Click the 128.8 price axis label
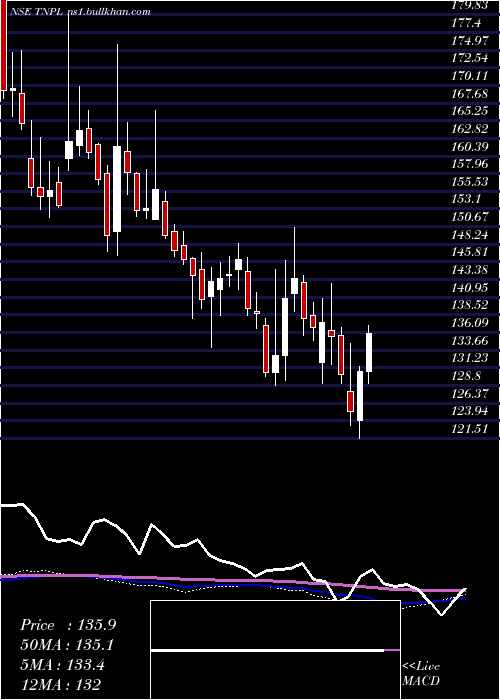Screen dimensions: 500x700 pos(465,376)
